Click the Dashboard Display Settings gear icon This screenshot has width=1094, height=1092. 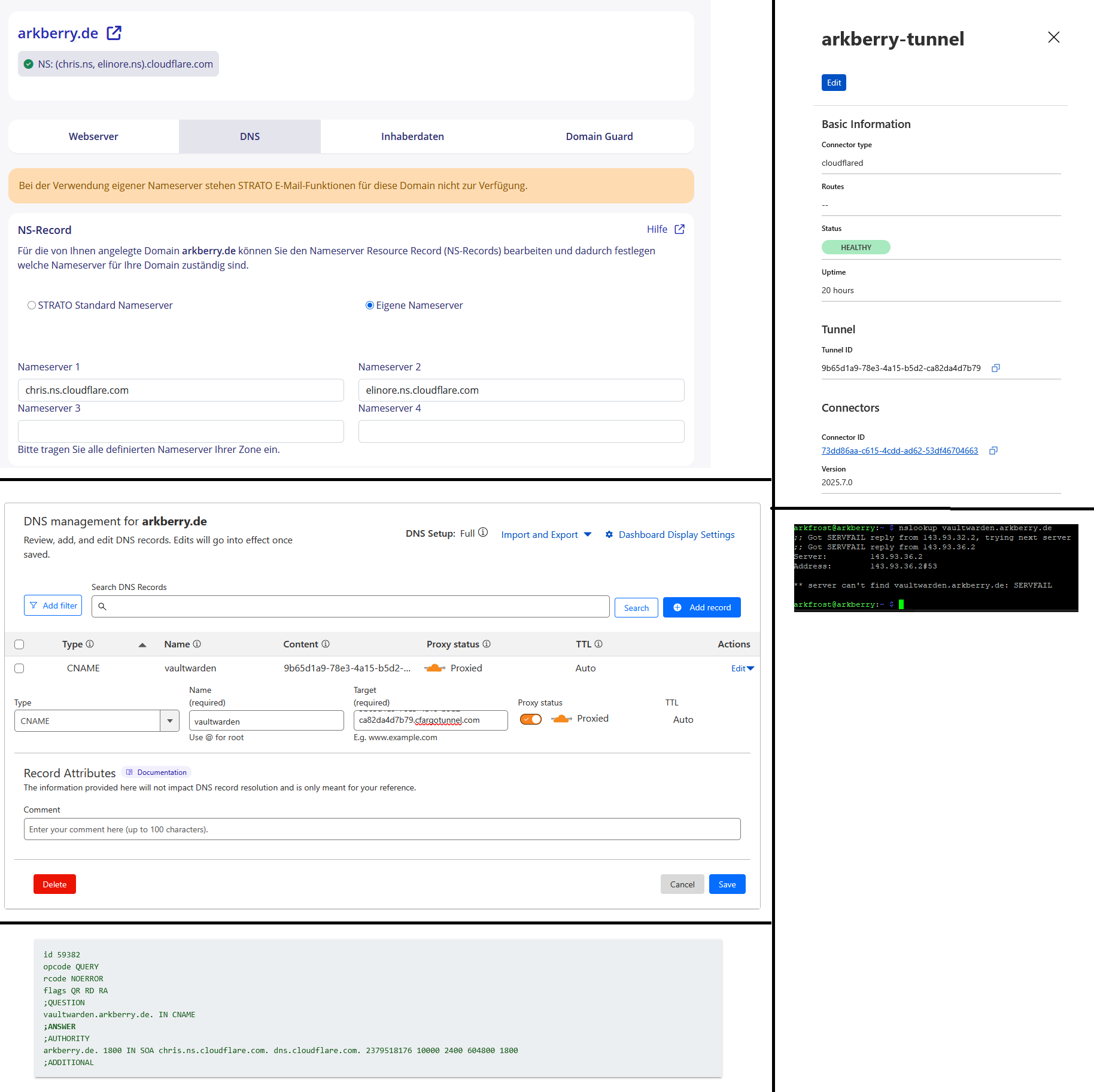click(x=609, y=534)
